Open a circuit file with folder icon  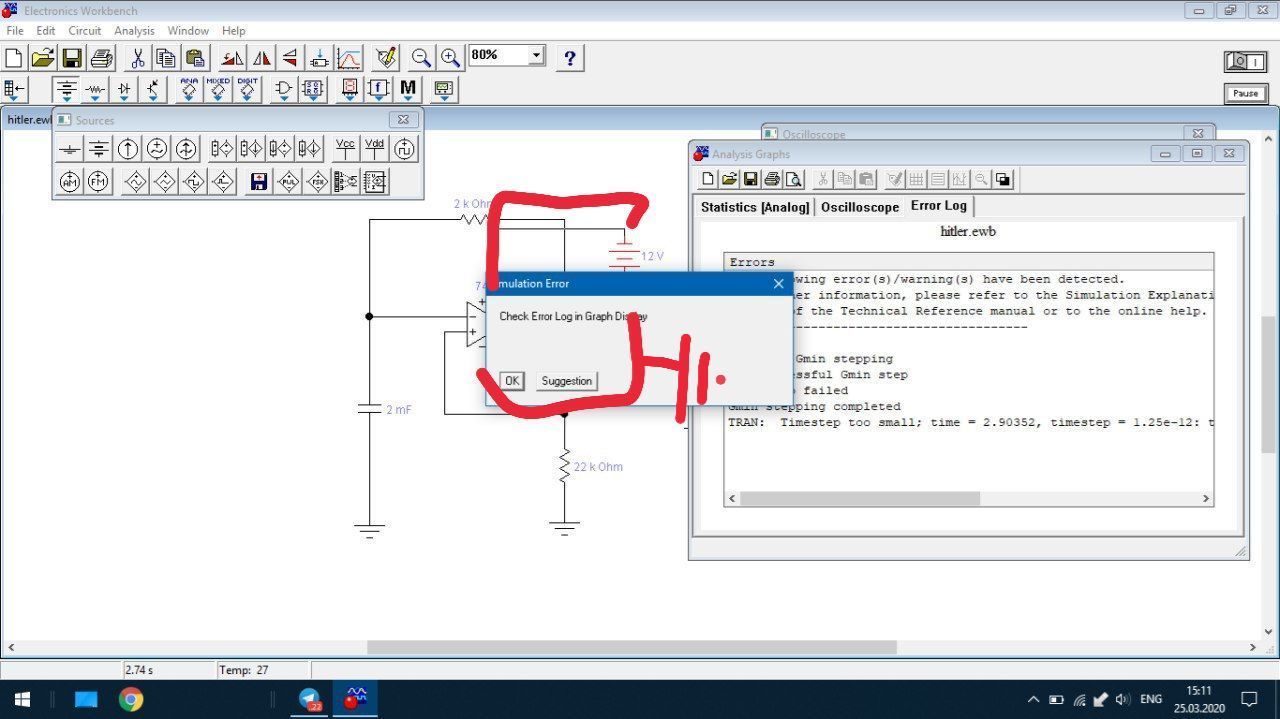pyautogui.click(x=43, y=58)
